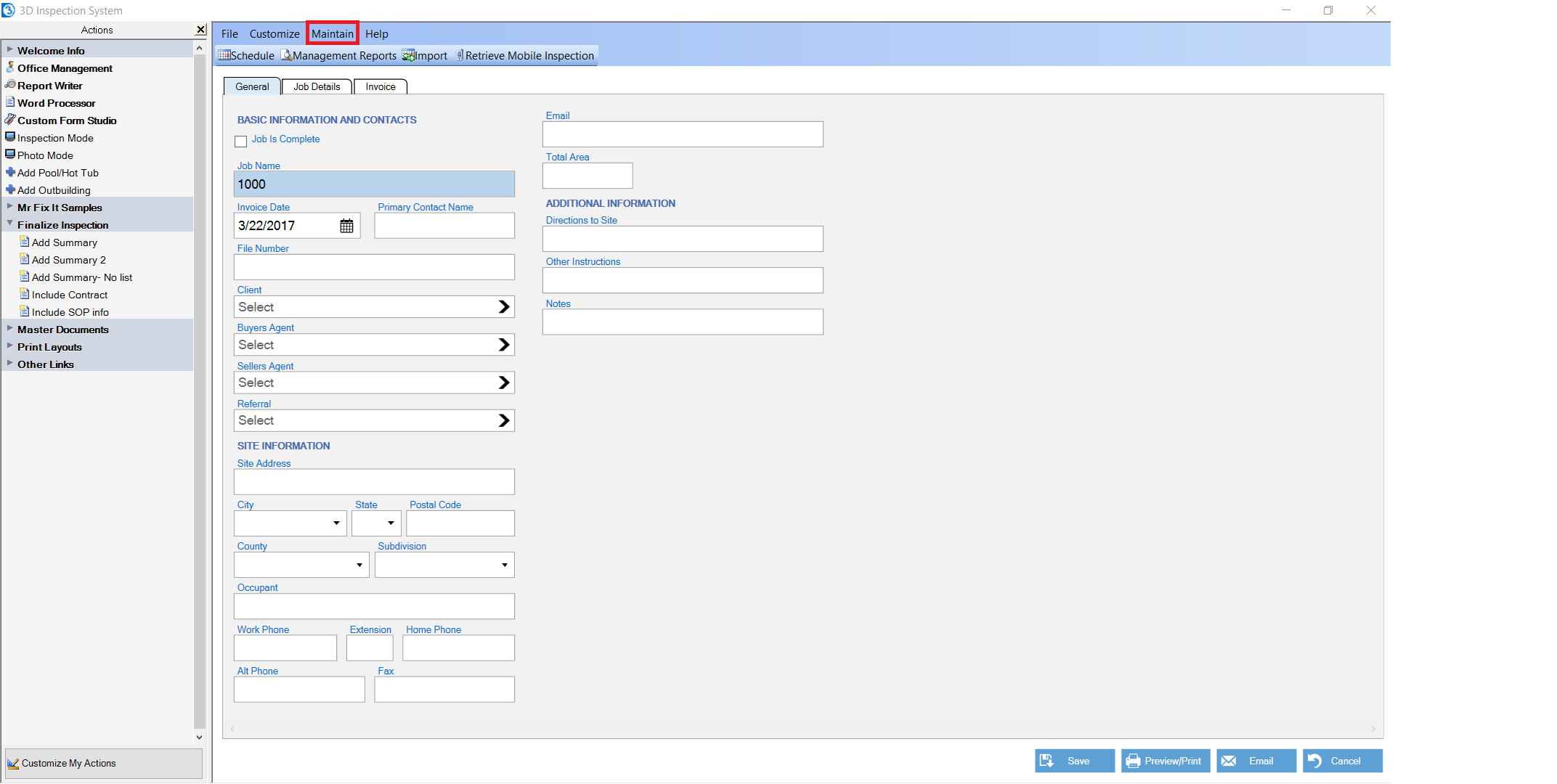Click the Work Phone field
This screenshot has width=1557, height=784.
285,648
